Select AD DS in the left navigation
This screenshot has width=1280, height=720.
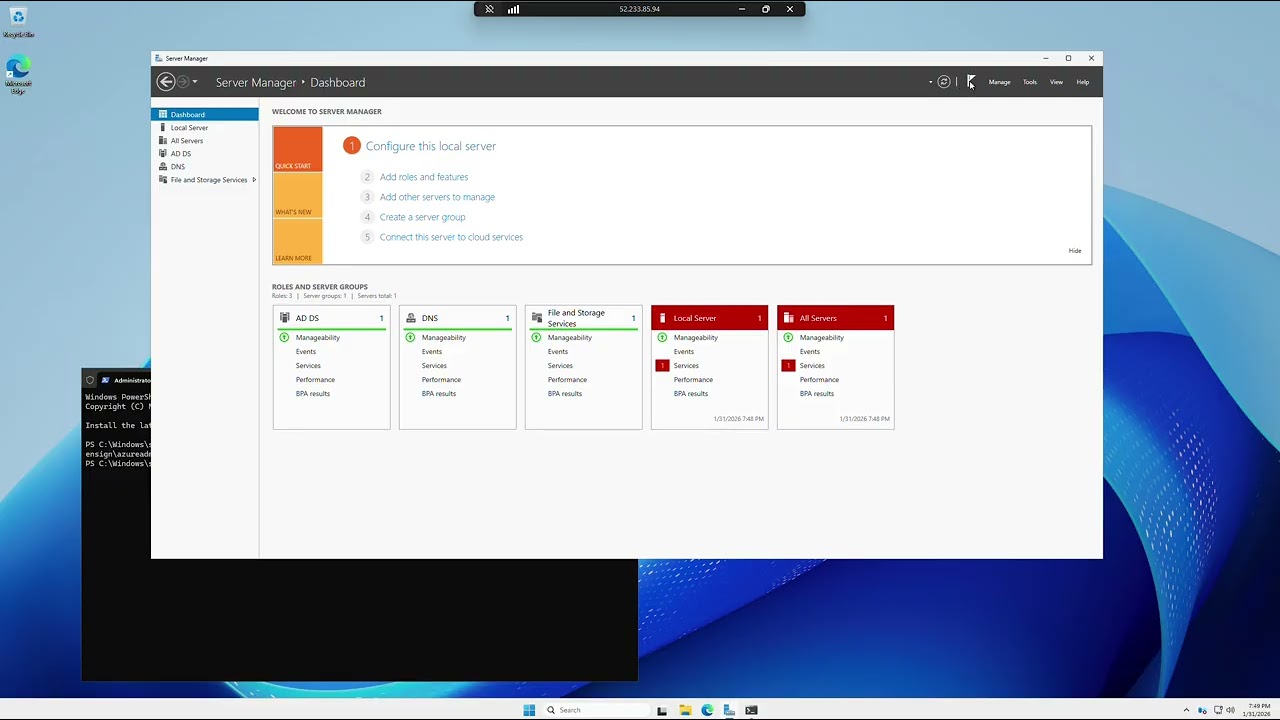(205, 153)
